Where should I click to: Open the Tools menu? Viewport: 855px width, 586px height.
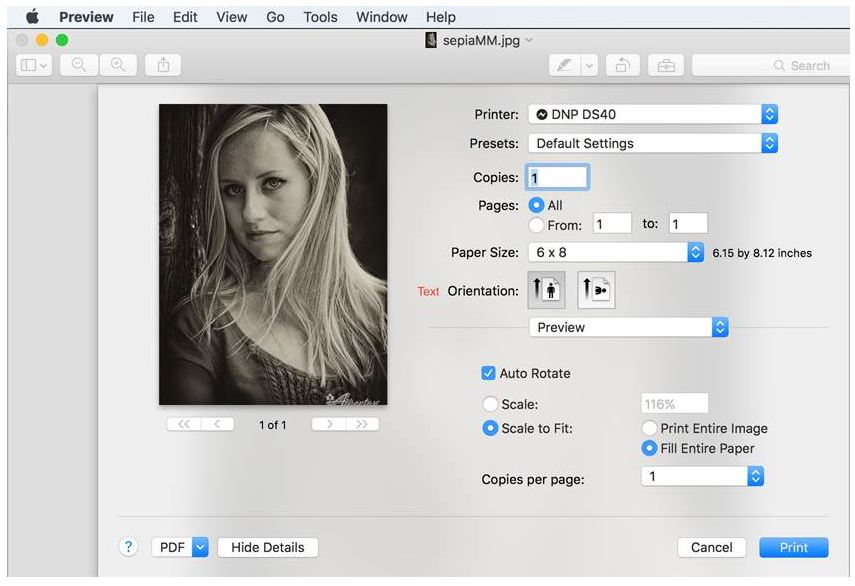click(320, 17)
